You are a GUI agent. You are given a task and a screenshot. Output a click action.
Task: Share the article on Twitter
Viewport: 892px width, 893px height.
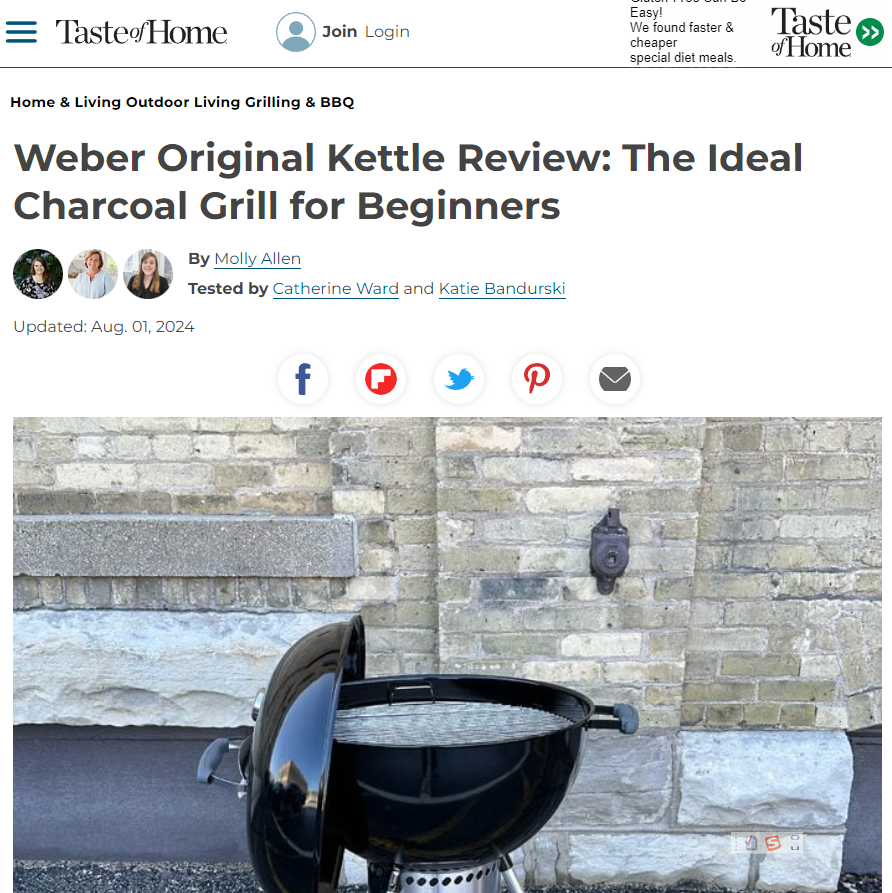click(459, 379)
